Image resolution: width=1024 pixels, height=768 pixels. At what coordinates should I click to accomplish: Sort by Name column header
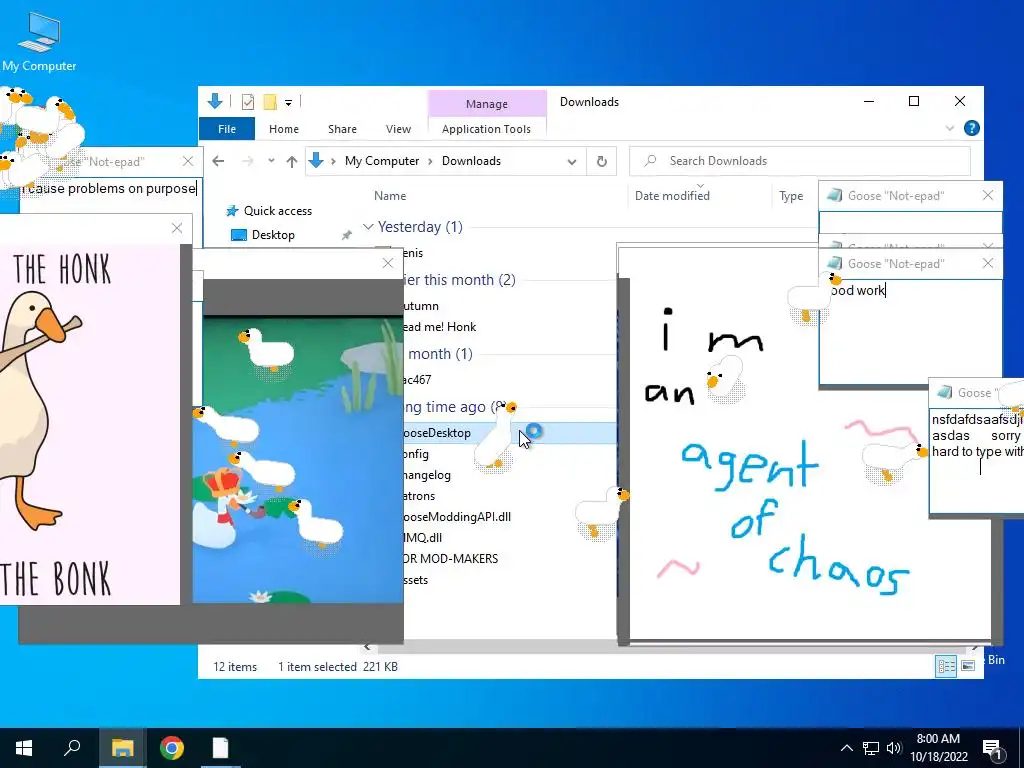click(x=390, y=196)
